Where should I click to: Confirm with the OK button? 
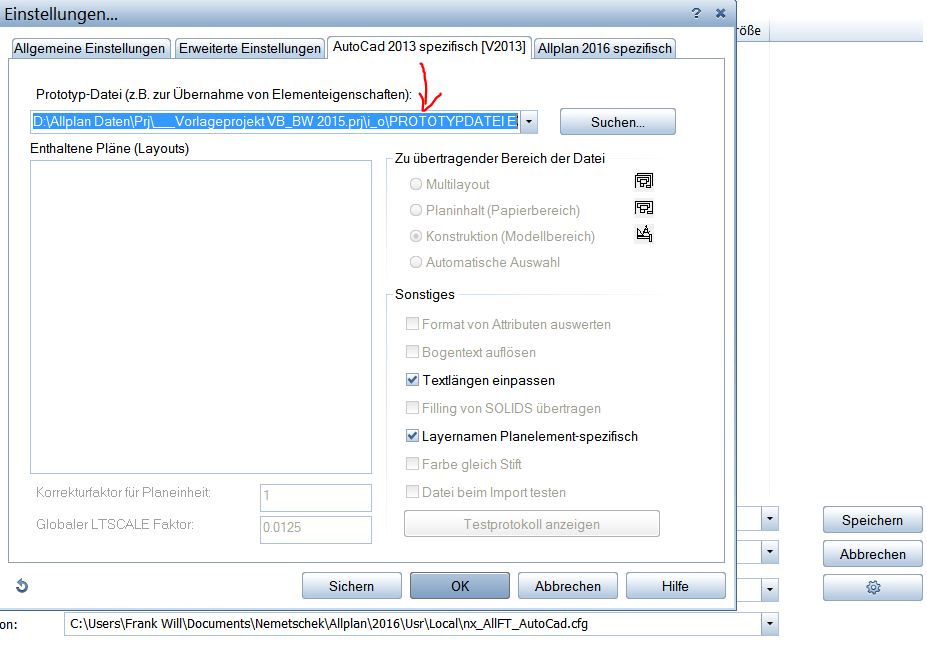point(459,586)
